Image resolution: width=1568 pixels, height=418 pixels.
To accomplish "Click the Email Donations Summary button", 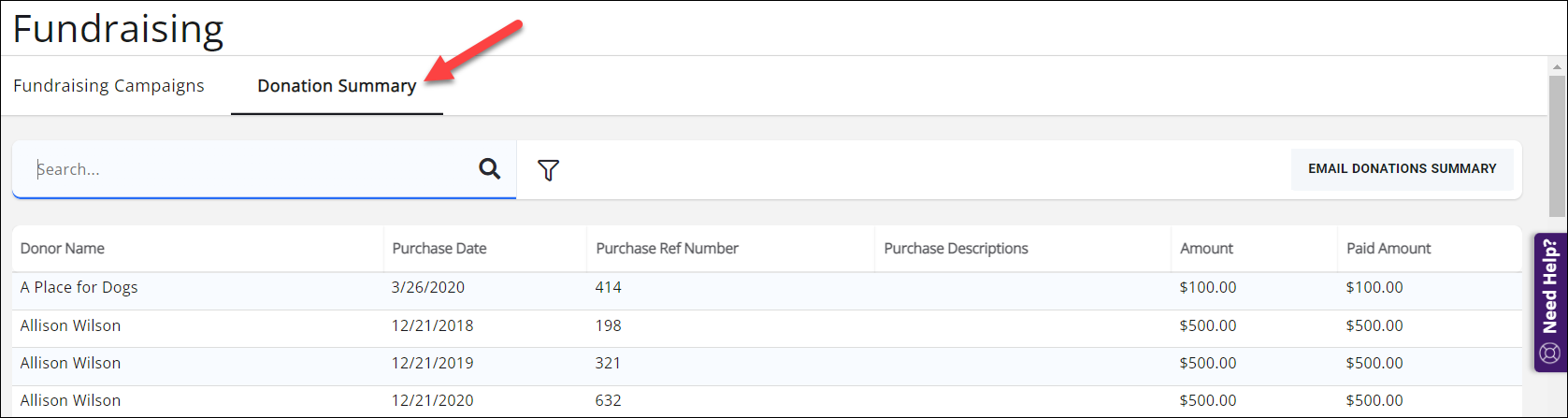I will pos(1402,169).
